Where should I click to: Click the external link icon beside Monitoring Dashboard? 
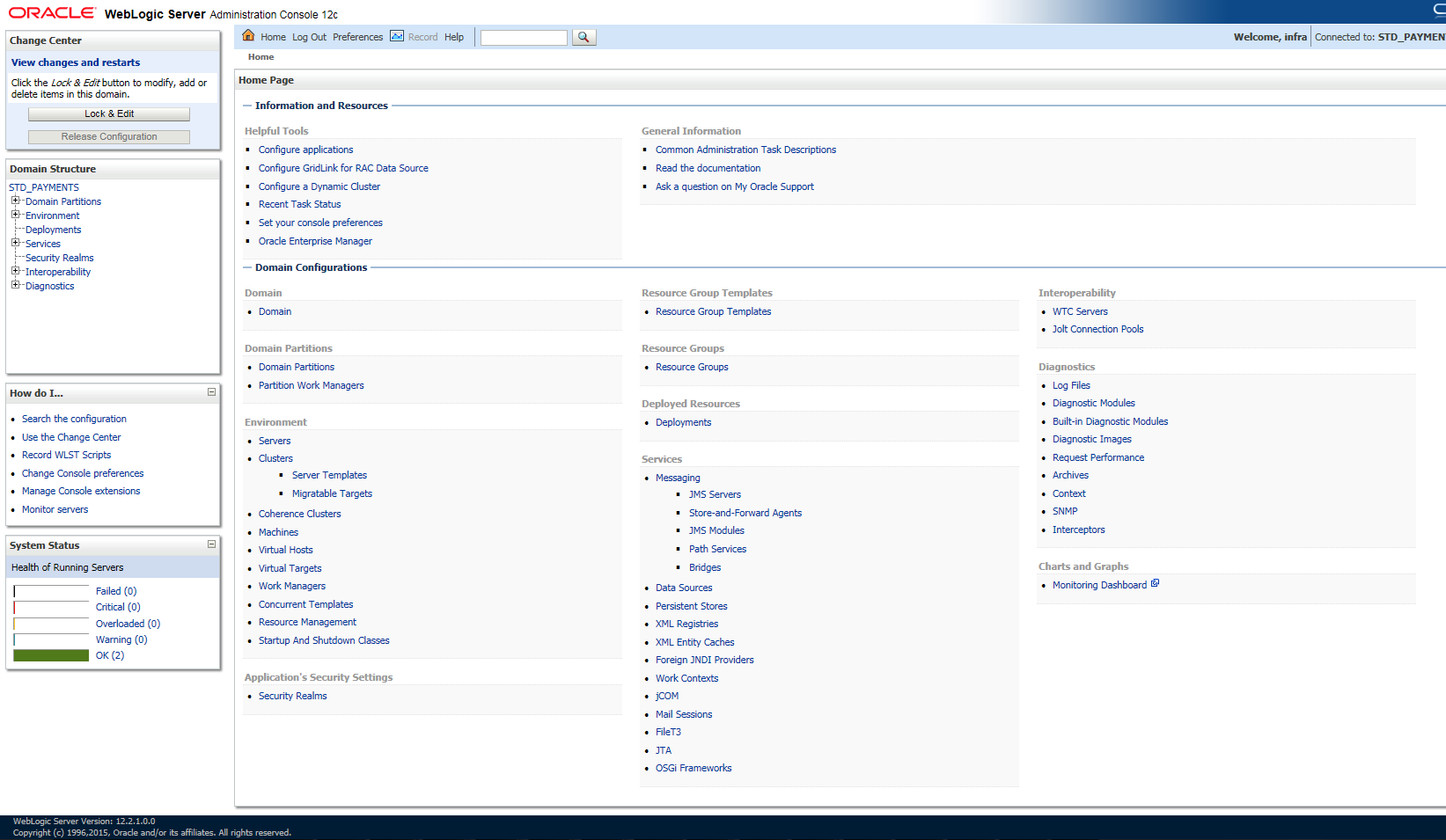(1156, 583)
